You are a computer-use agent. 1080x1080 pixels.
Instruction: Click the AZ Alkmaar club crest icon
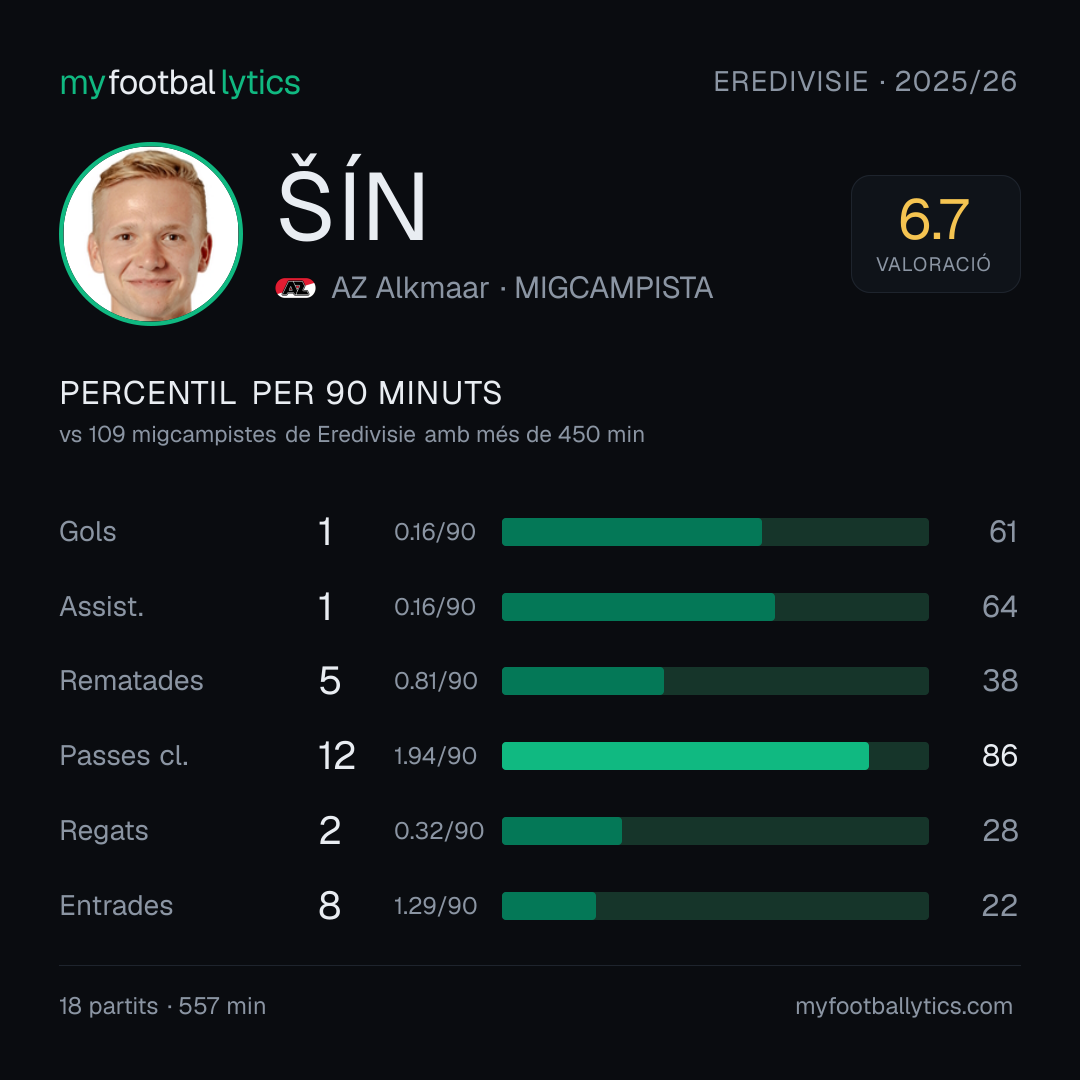click(295, 288)
